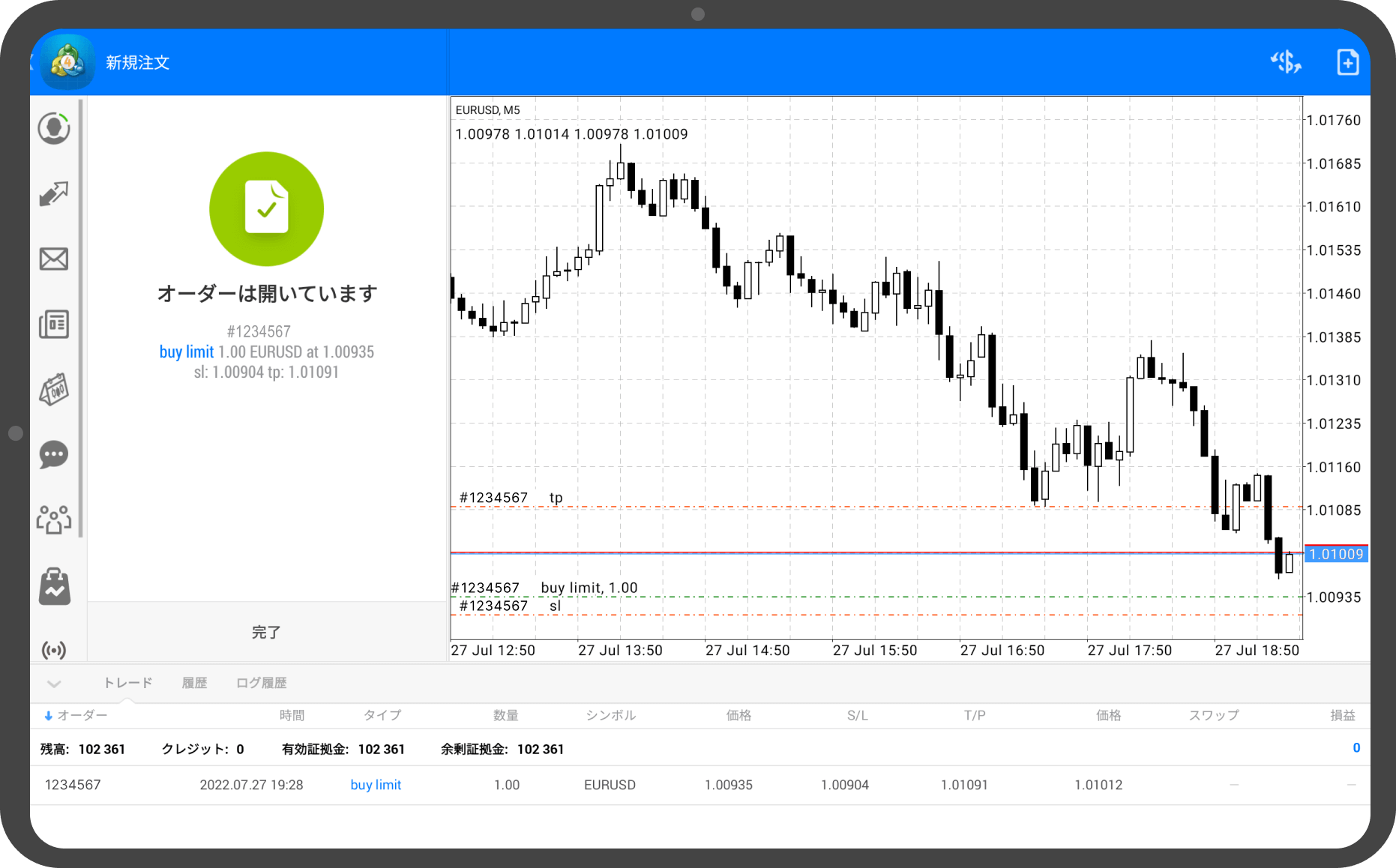Open the Market shopping bag icon
The width and height of the screenshot is (1396, 868).
[54, 585]
